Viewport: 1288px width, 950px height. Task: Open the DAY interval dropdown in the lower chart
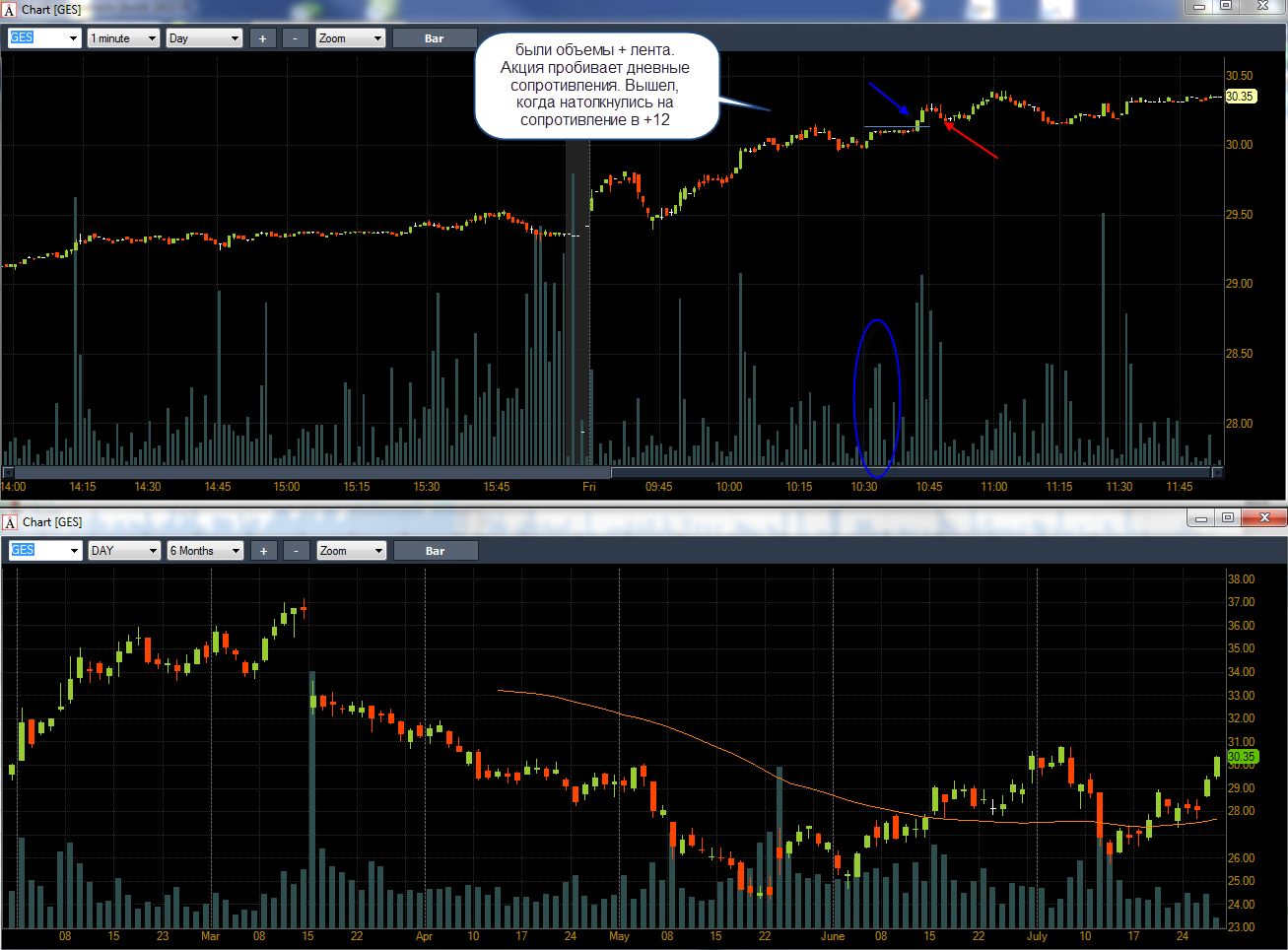point(124,551)
